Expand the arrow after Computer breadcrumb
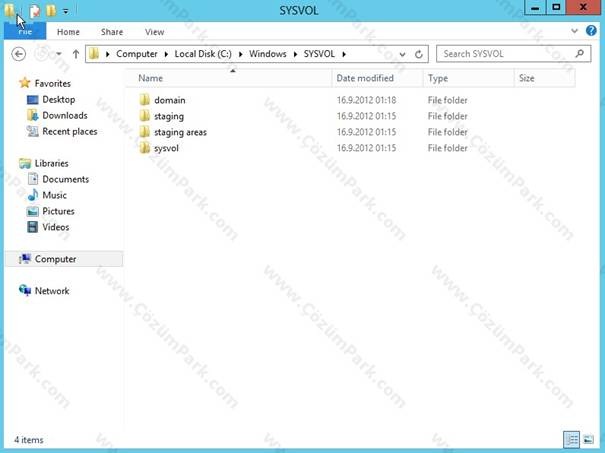Viewport: 605px width, 453px height. [166, 54]
